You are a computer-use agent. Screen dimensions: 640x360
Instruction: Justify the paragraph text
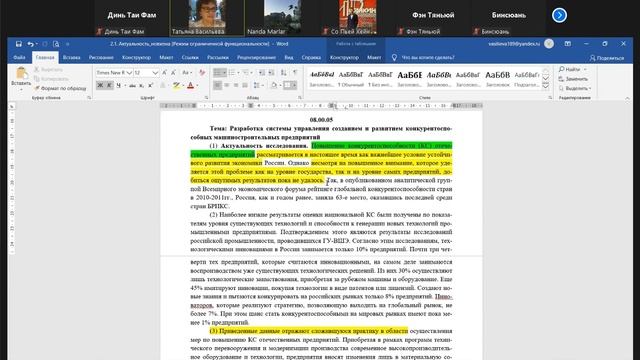tap(245, 85)
